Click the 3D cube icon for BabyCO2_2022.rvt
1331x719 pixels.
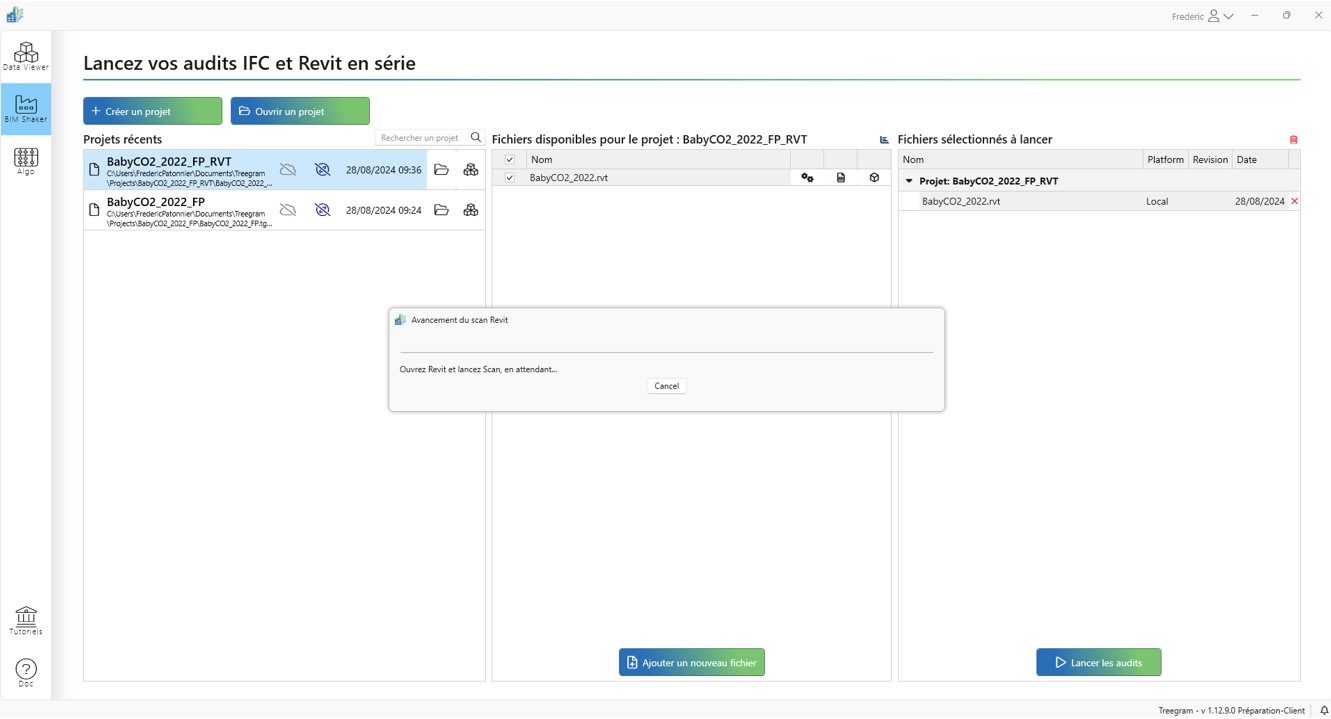click(x=874, y=177)
